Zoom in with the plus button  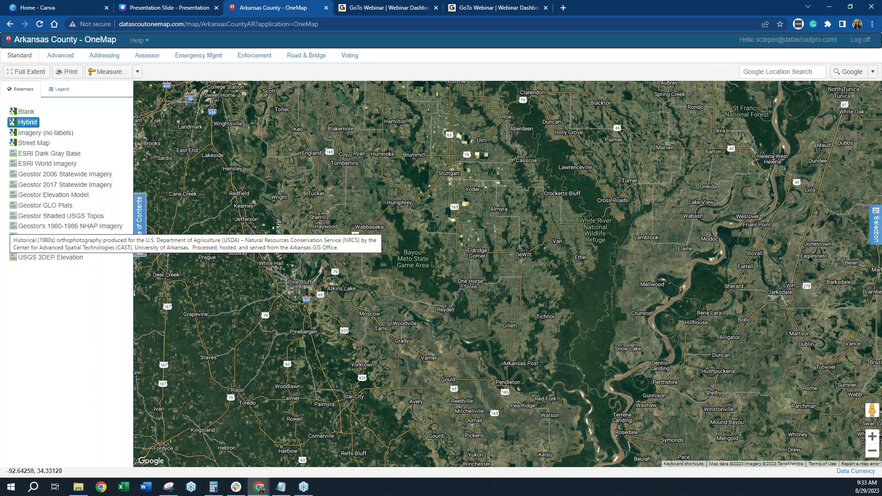pyautogui.click(x=872, y=436)
